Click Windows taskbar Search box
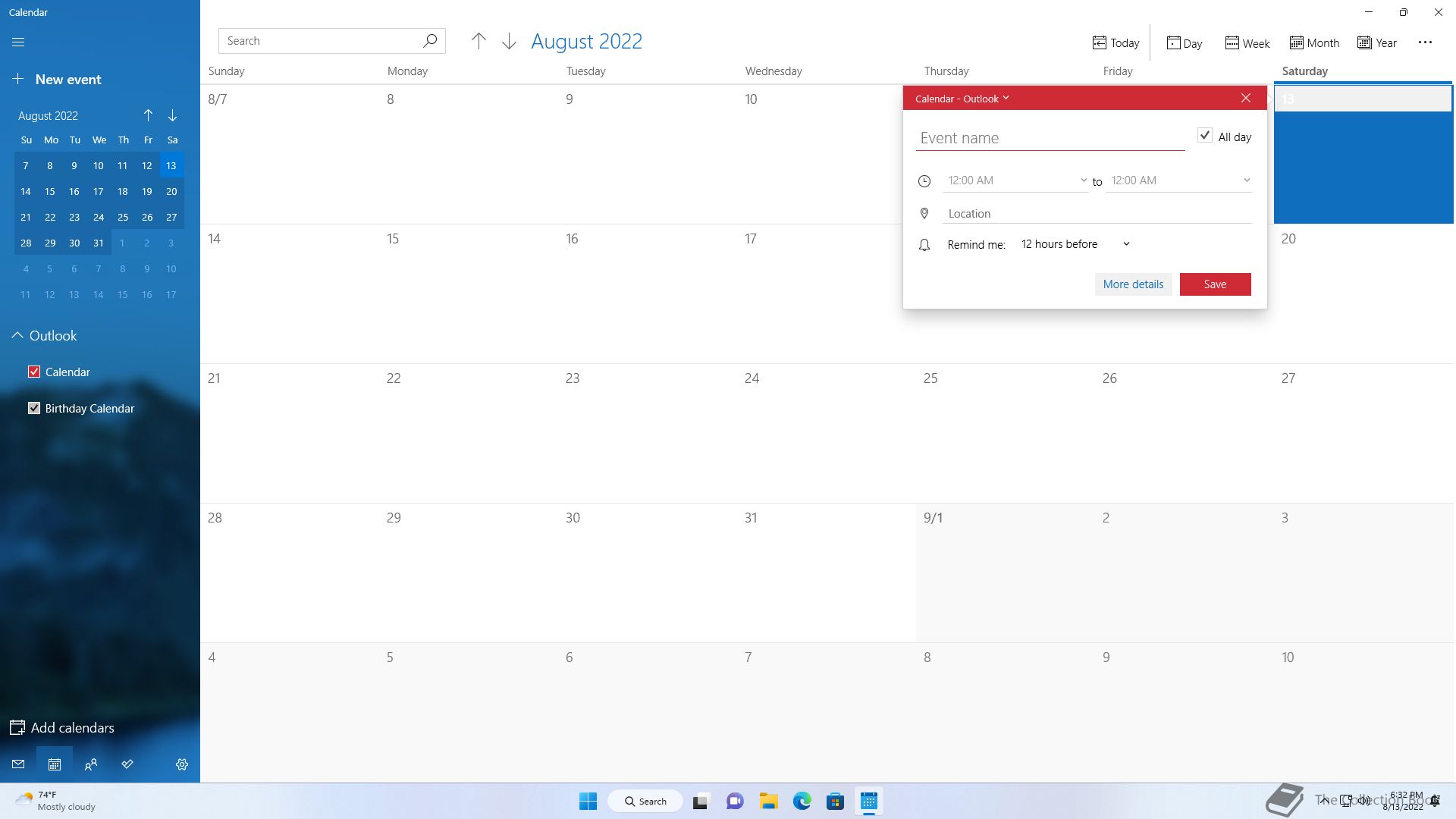 pyautogui.click(x=645, y=802)
